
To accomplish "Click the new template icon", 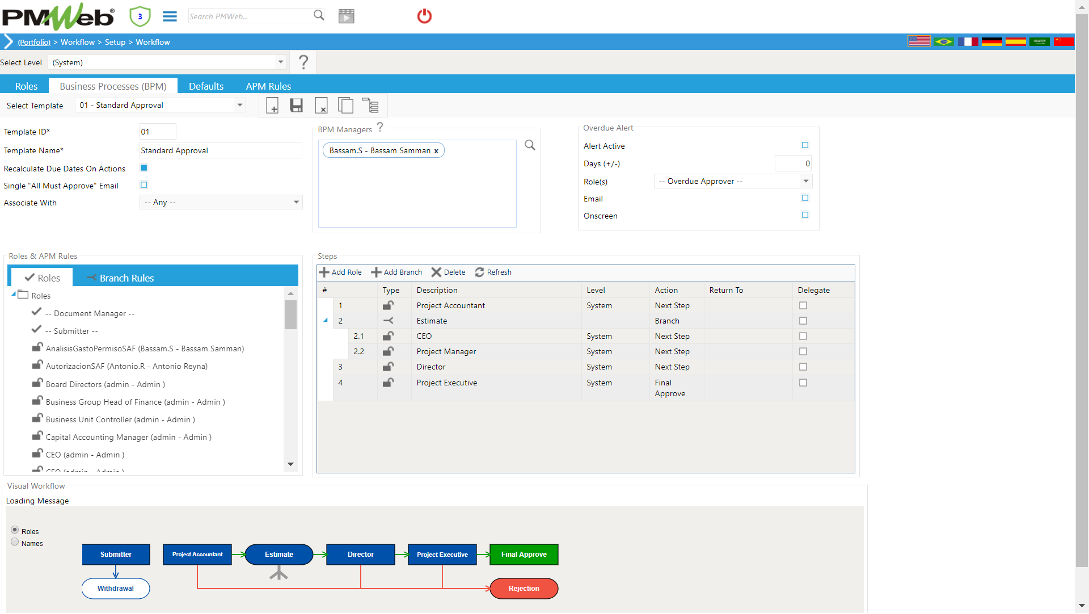I will [272, 106].
